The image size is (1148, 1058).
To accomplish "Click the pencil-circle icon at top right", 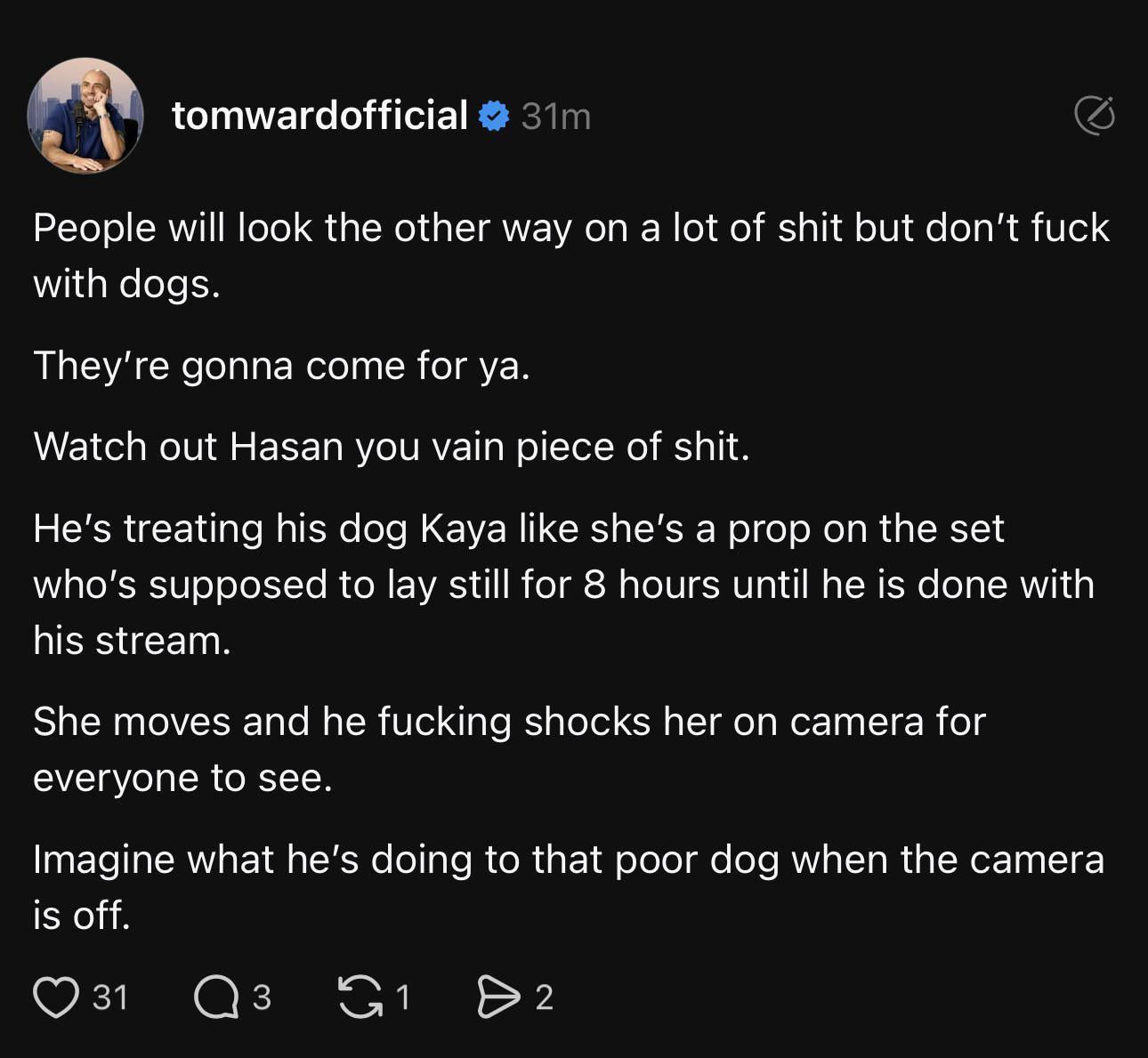I will point(1094,116).
